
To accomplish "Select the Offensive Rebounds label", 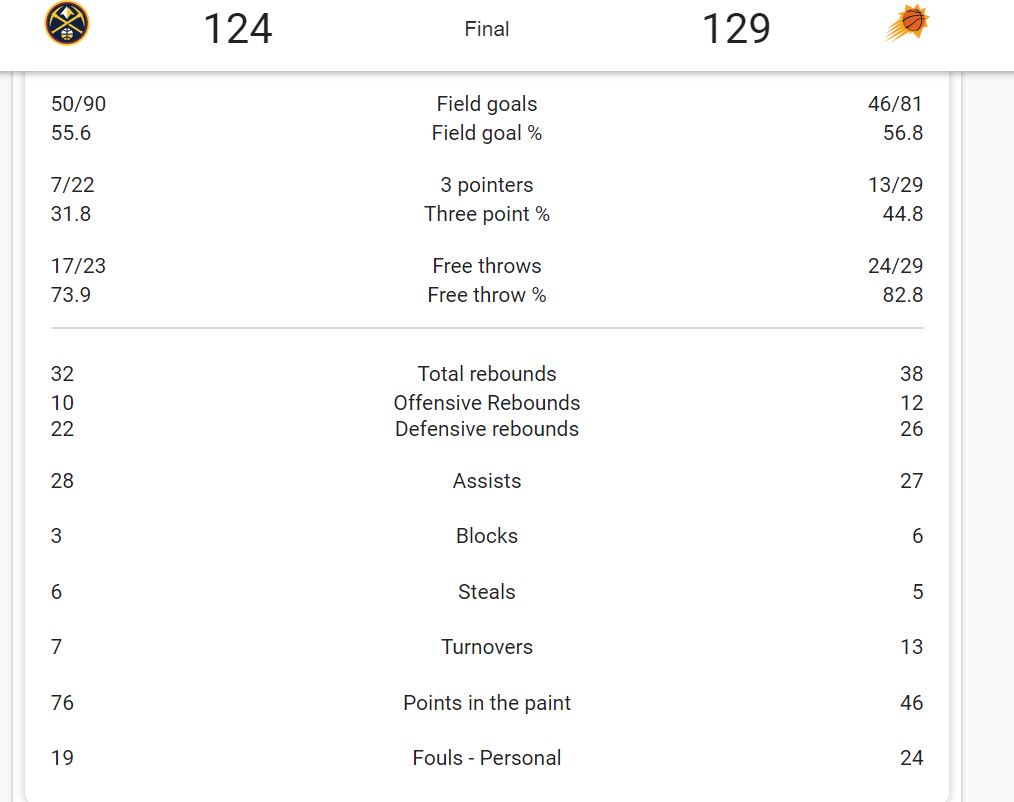I will point(487,403).
